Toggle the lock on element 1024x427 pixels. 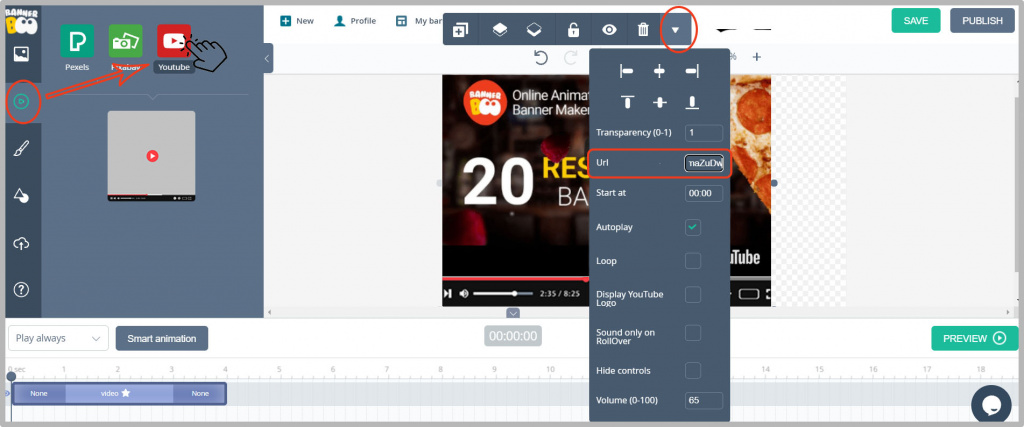coord(573,30)
